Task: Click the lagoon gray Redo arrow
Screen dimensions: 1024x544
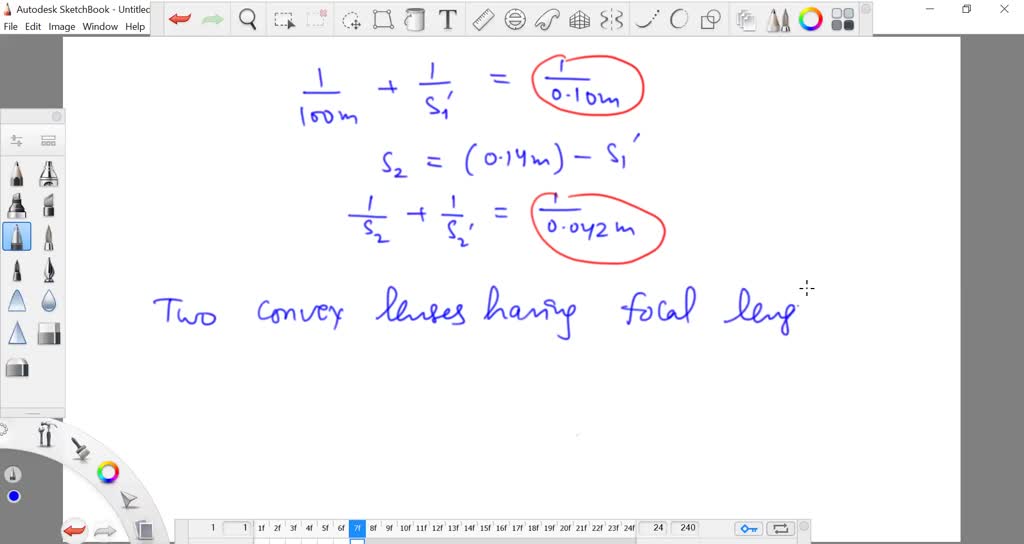Action: tap(105, 531)
